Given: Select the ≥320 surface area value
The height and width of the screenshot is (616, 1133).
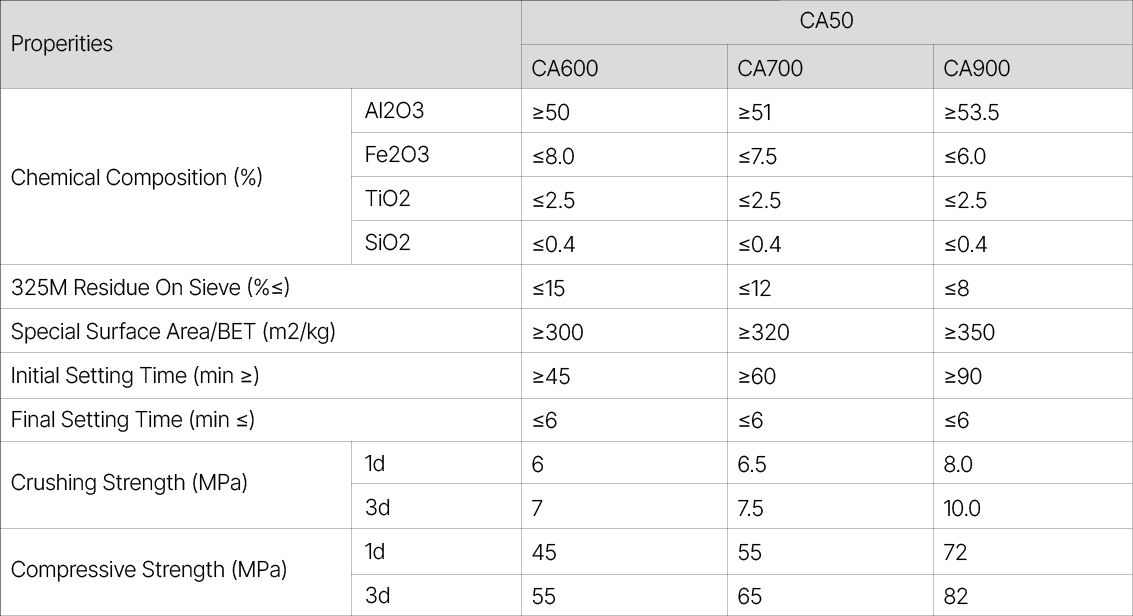Looking at the screenshot, I should (x=764, y=332).
